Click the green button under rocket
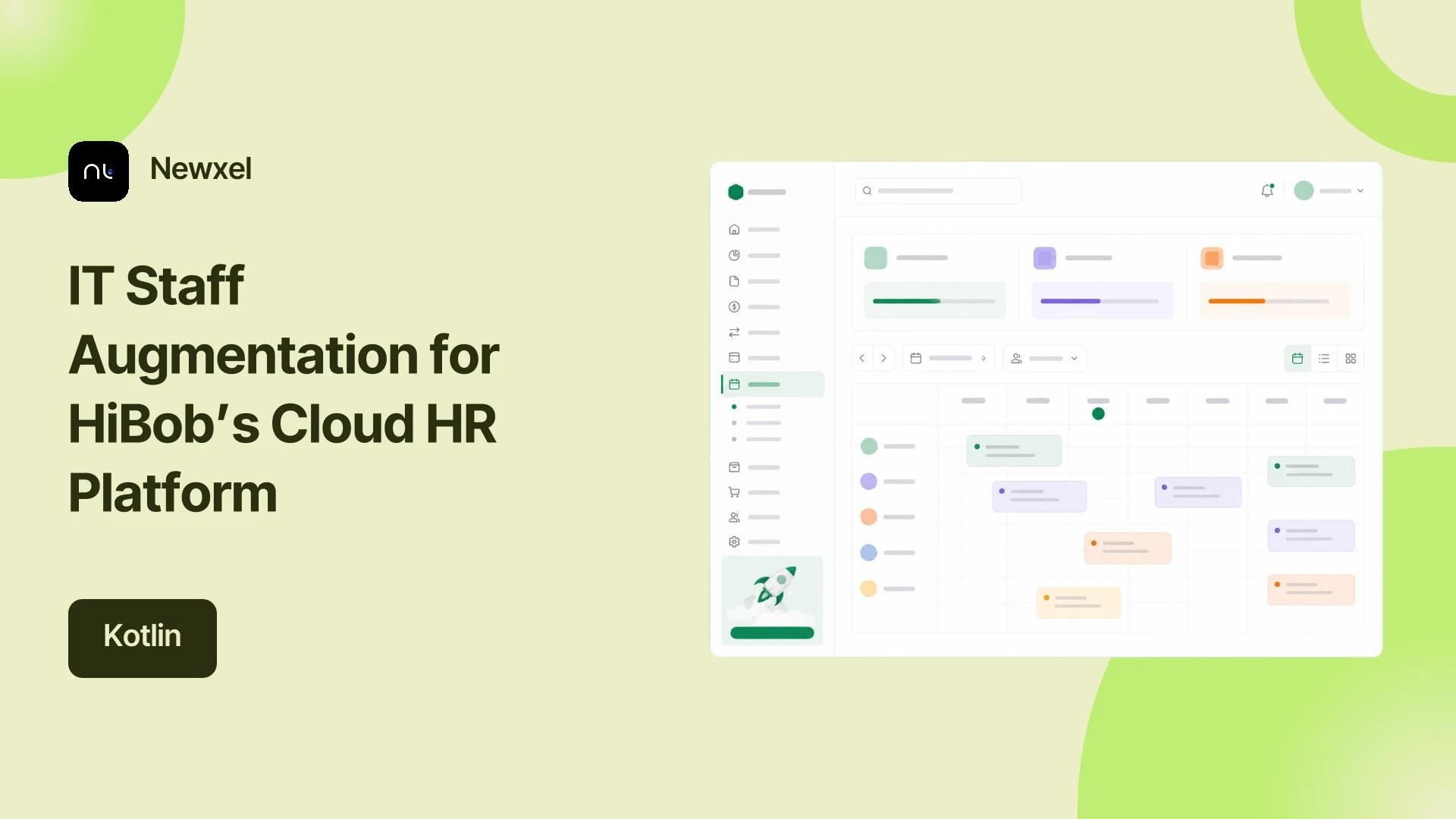 point(772,632)
